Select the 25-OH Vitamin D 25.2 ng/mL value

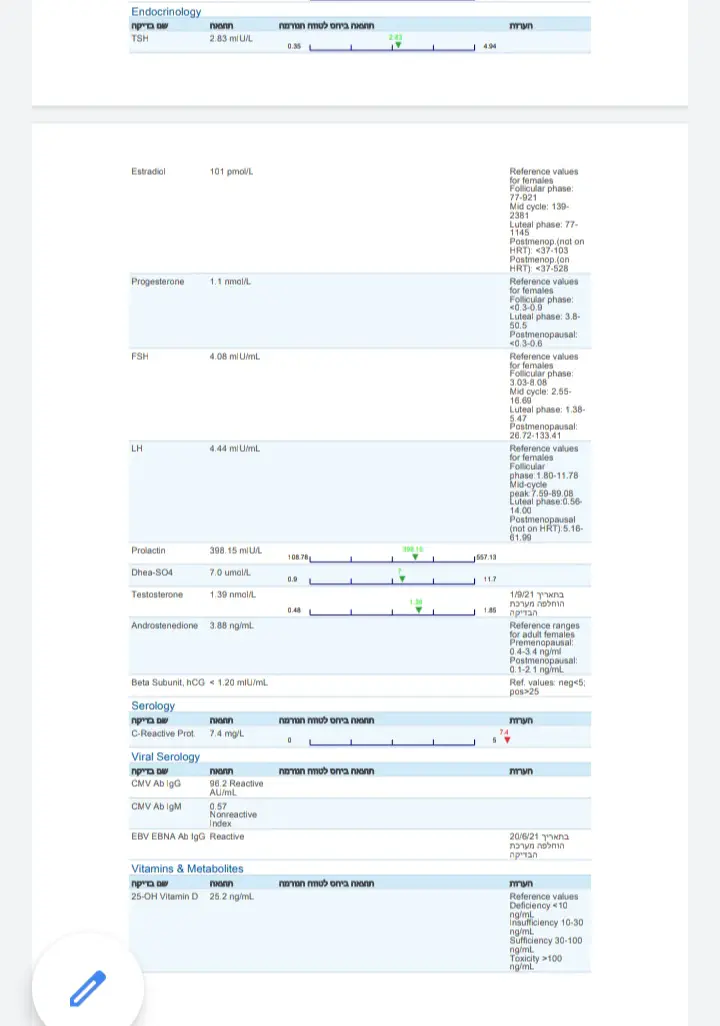[x=232, y=897]
